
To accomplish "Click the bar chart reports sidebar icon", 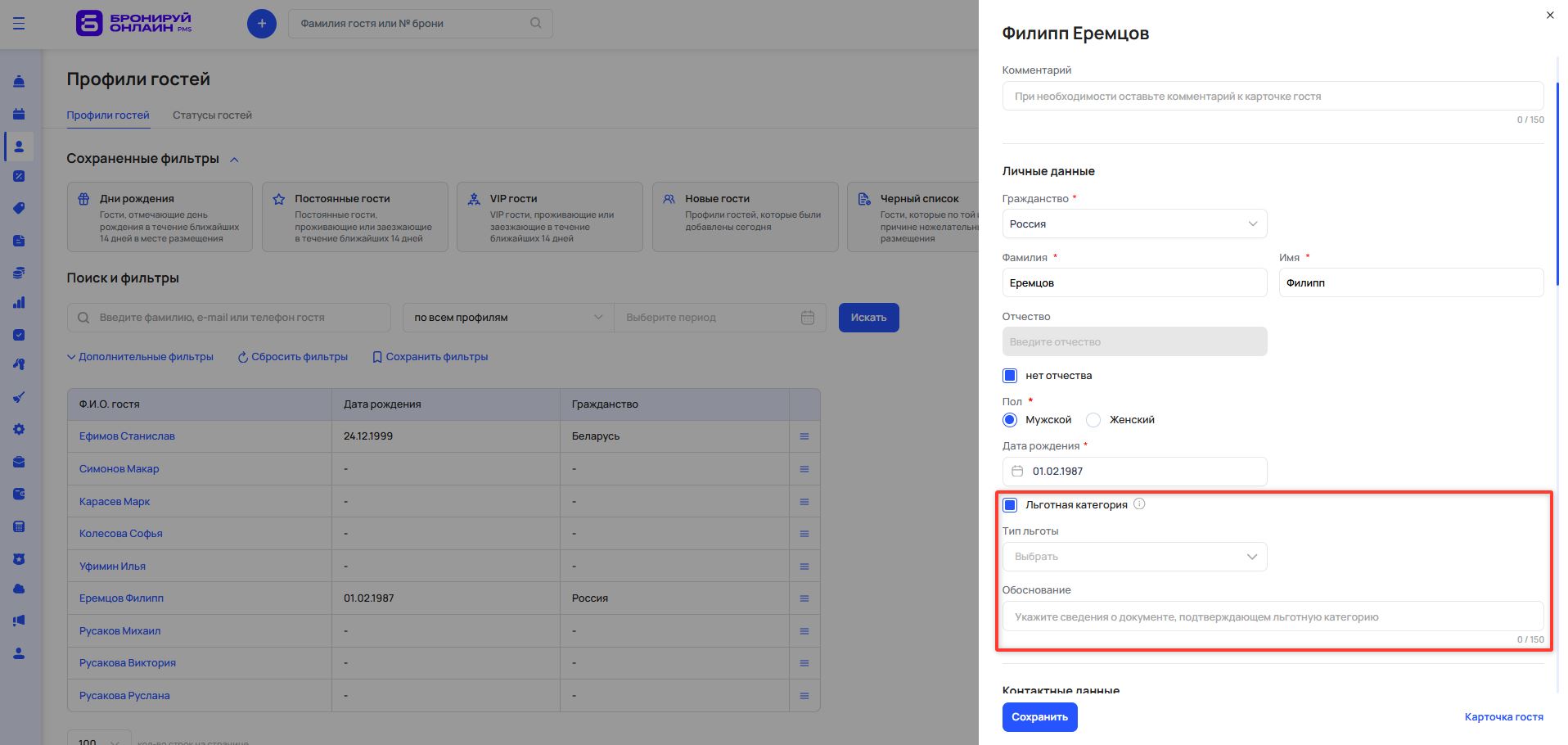I will coord(20,303).
